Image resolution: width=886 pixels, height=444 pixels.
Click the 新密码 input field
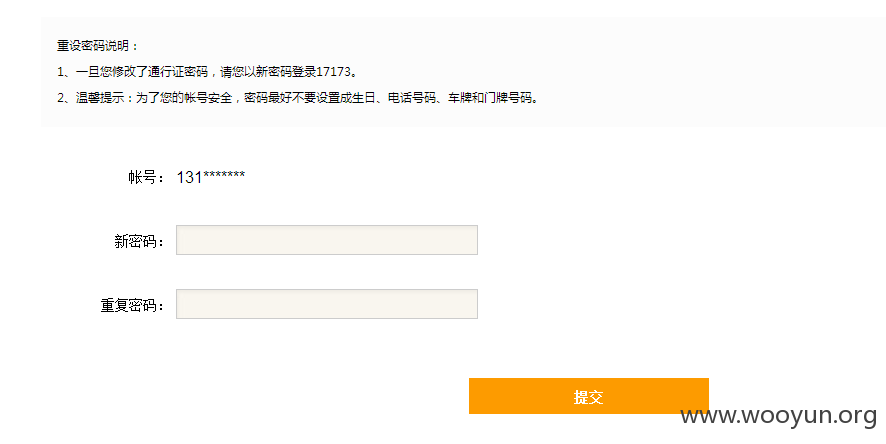(327, 240)
